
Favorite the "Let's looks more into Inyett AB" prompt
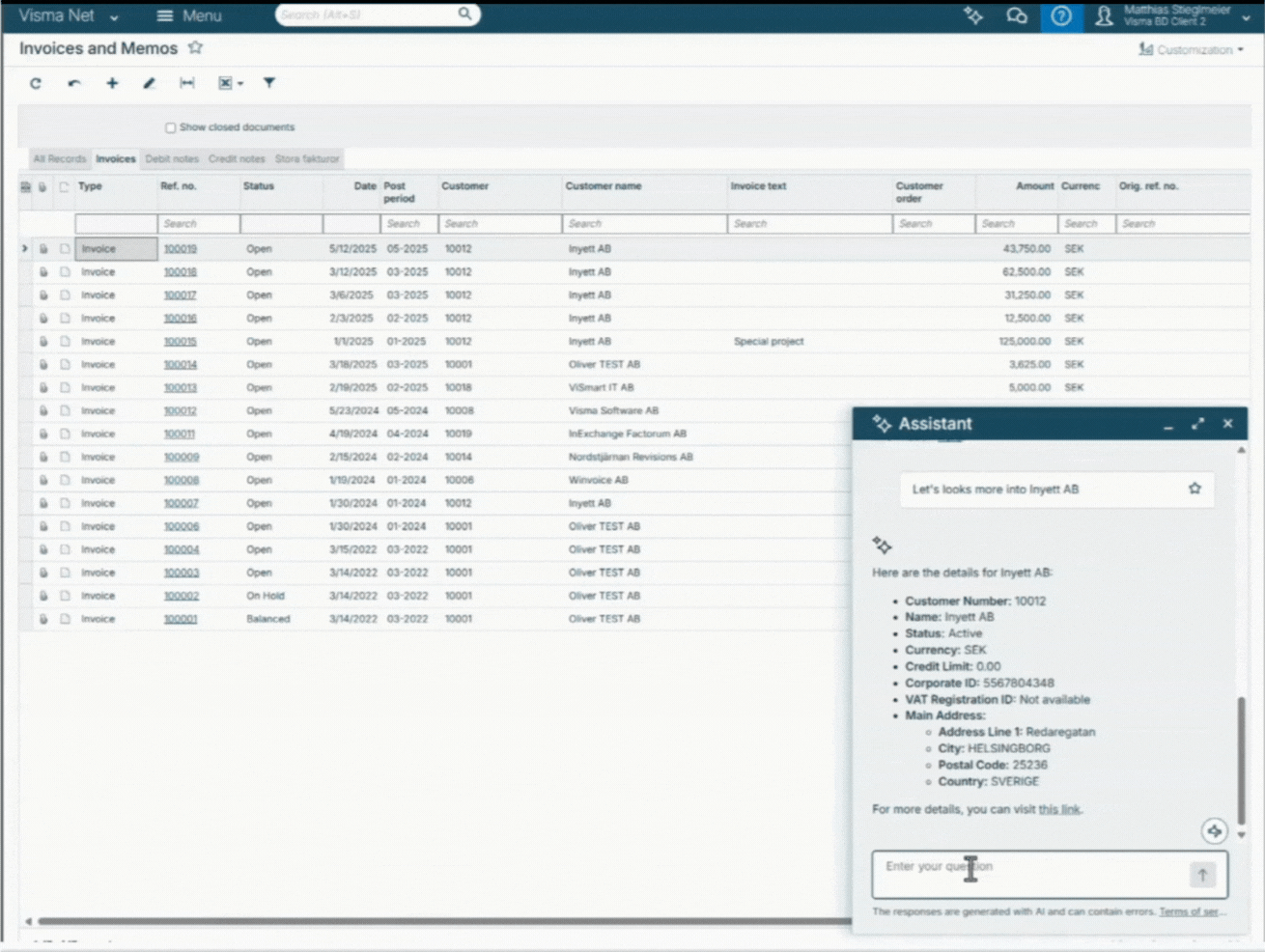point(1195,489)
